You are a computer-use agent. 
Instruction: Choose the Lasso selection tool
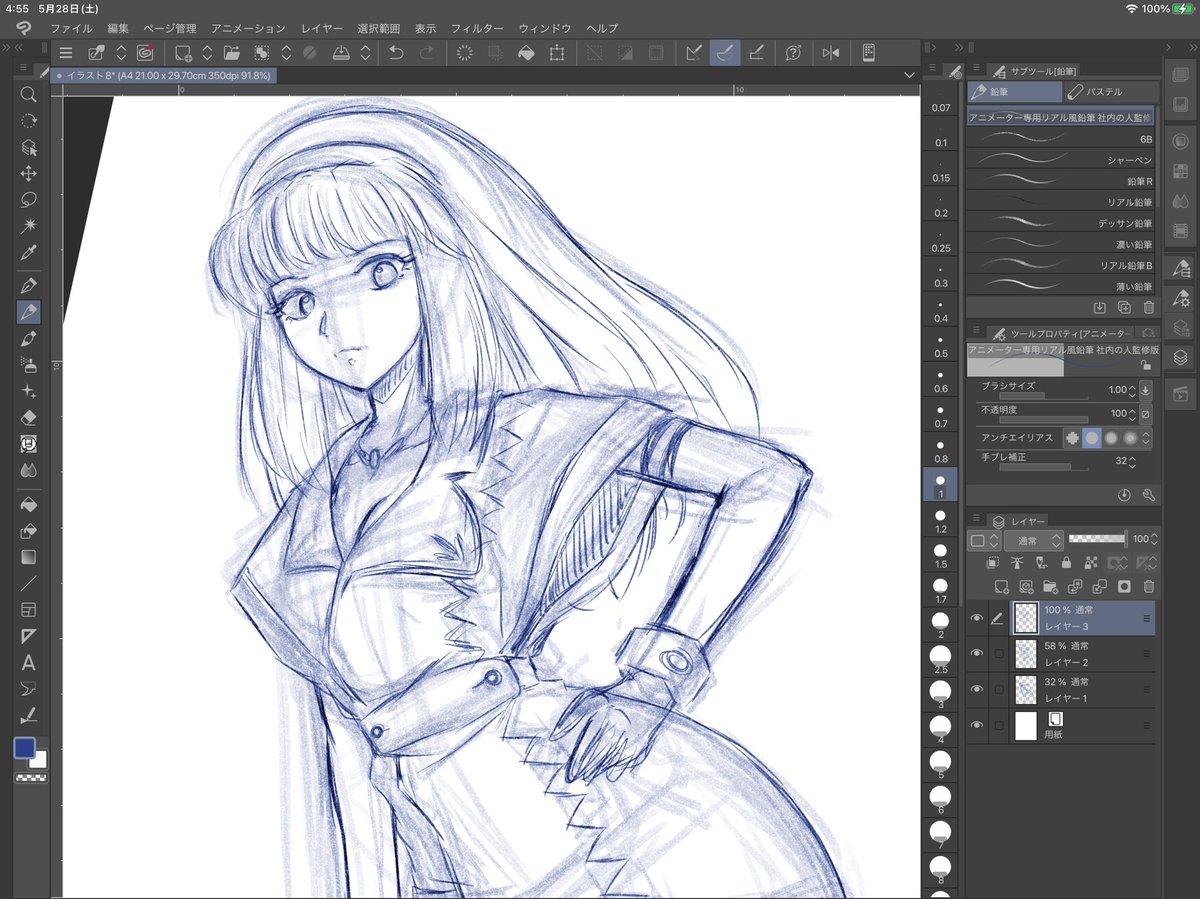28,200
